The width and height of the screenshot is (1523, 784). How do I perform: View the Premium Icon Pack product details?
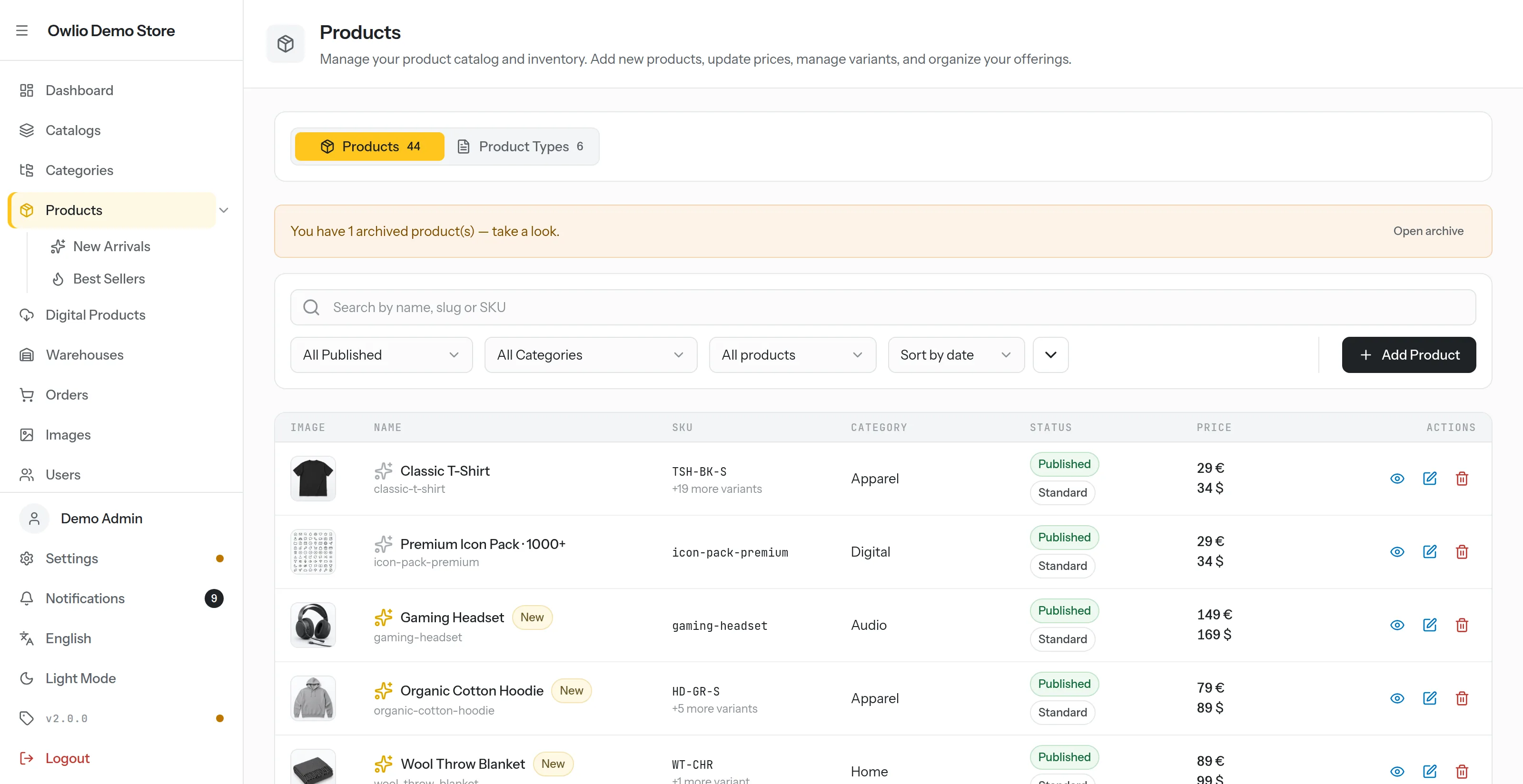click(x=1397, y=552)
